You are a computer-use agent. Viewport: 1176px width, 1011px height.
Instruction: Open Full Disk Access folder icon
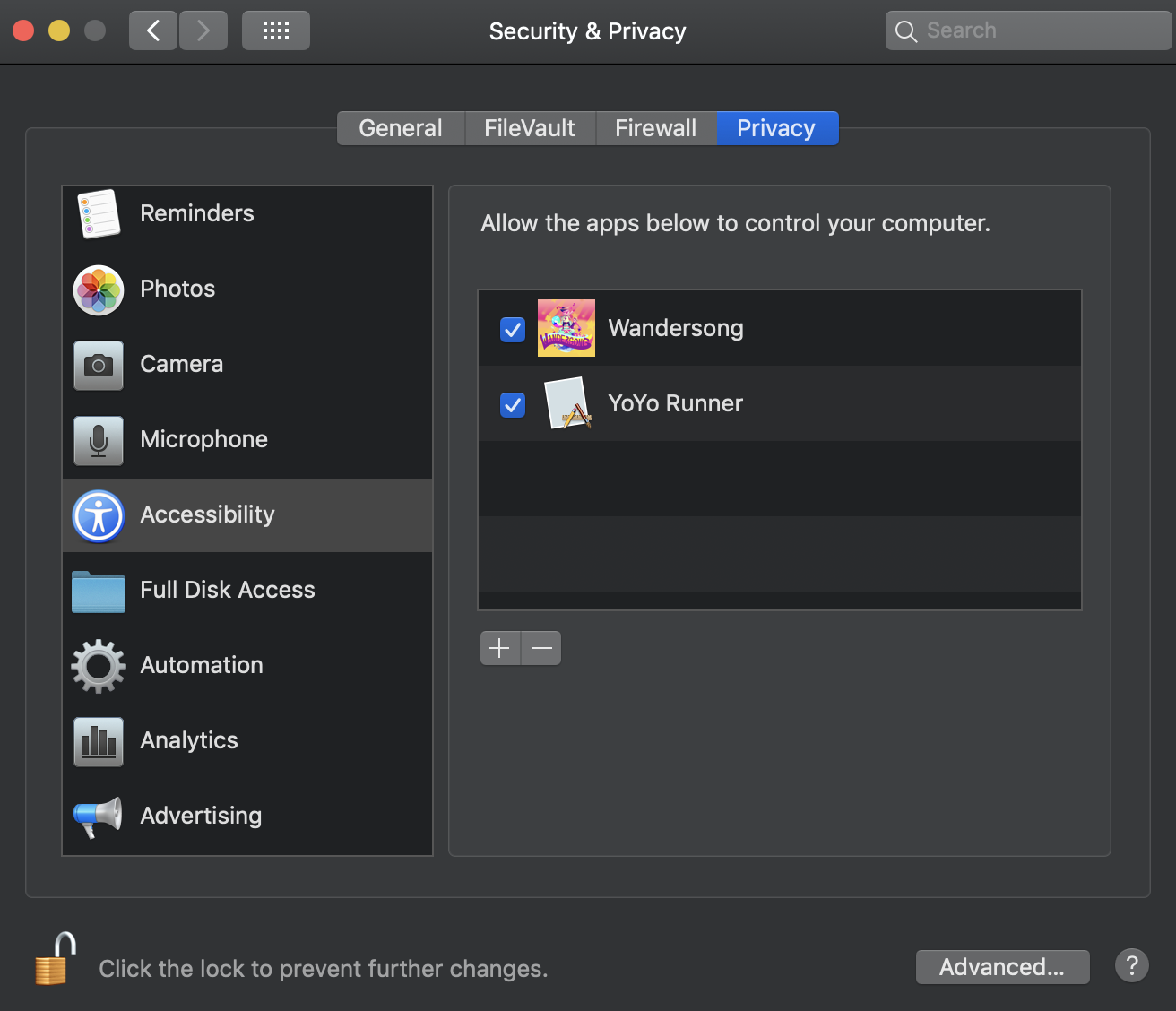point(99,591)
